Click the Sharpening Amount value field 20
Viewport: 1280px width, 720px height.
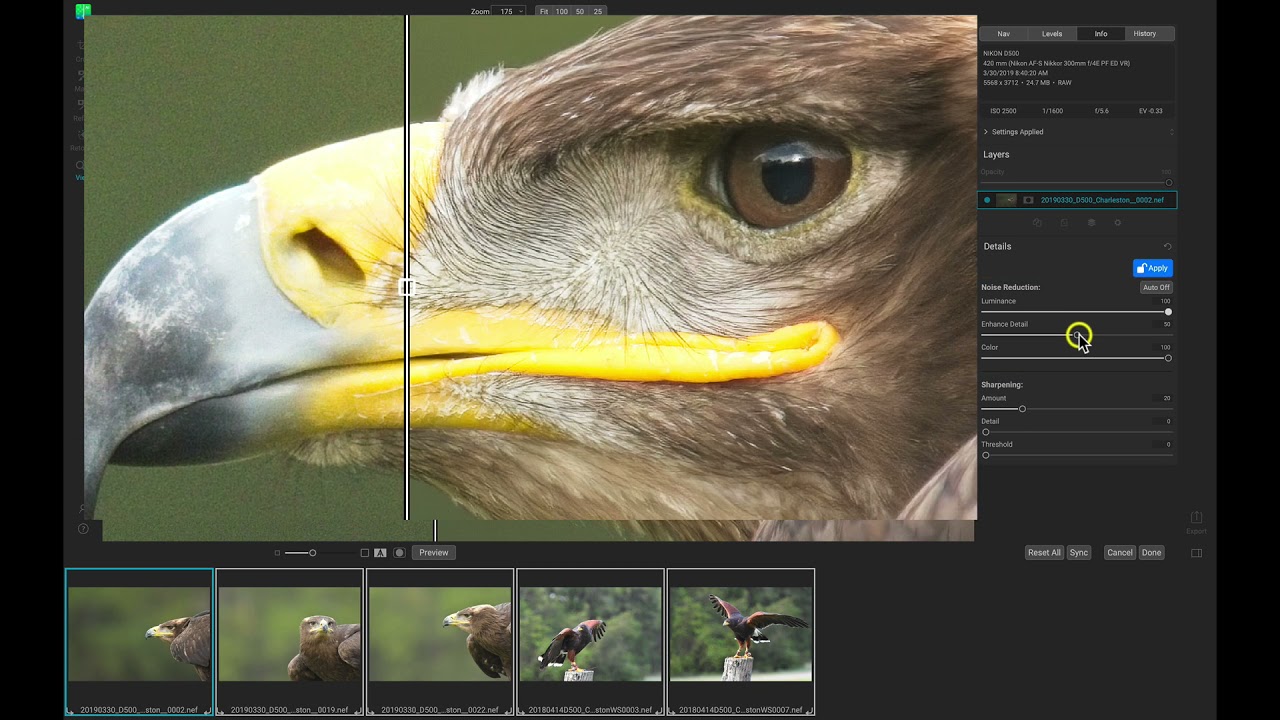click(1161, 398)
